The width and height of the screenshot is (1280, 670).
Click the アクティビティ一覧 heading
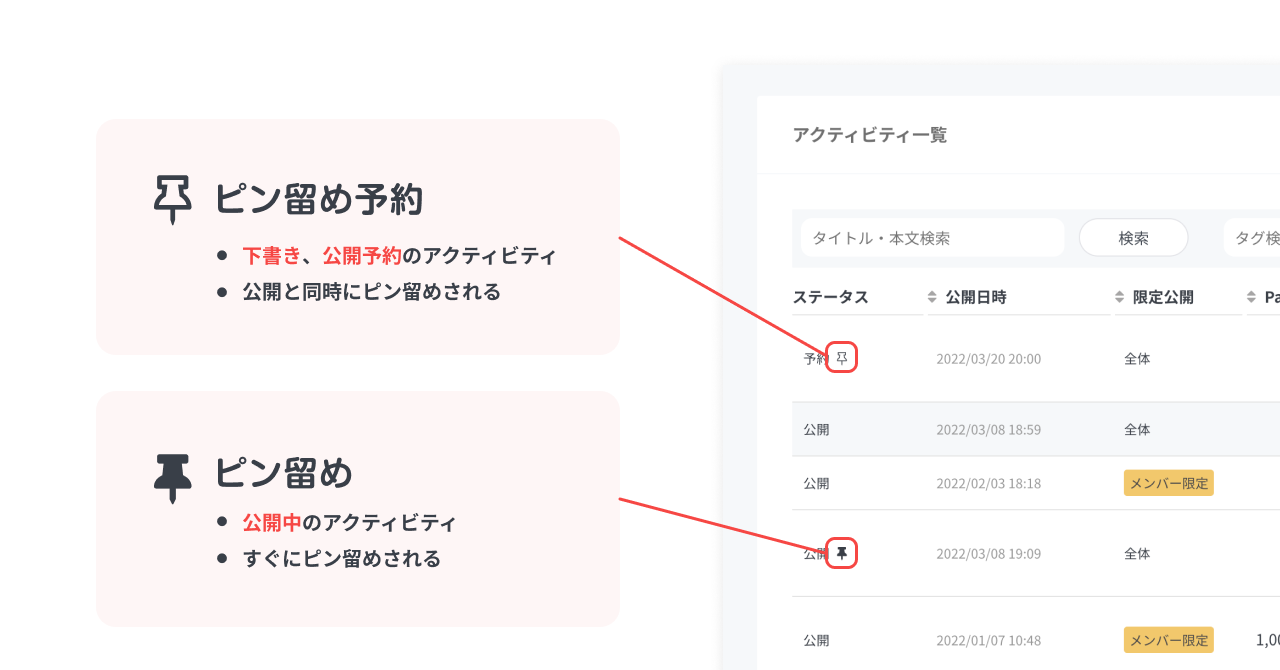pos(869,135)
